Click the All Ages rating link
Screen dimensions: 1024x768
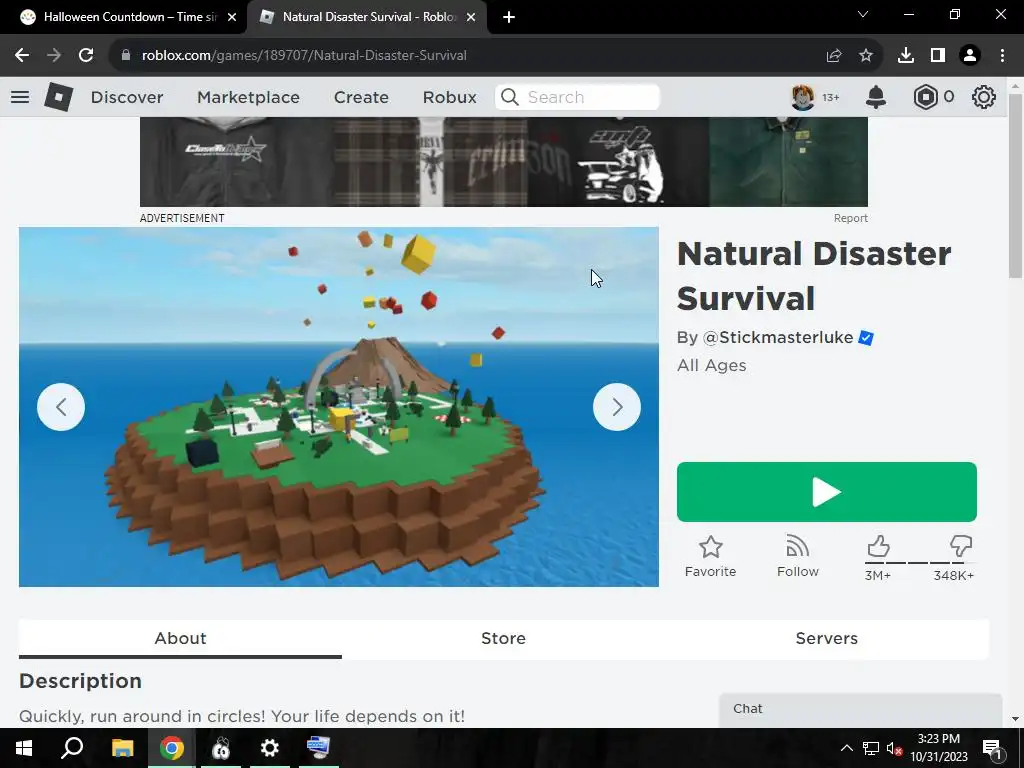coord(711,366)
